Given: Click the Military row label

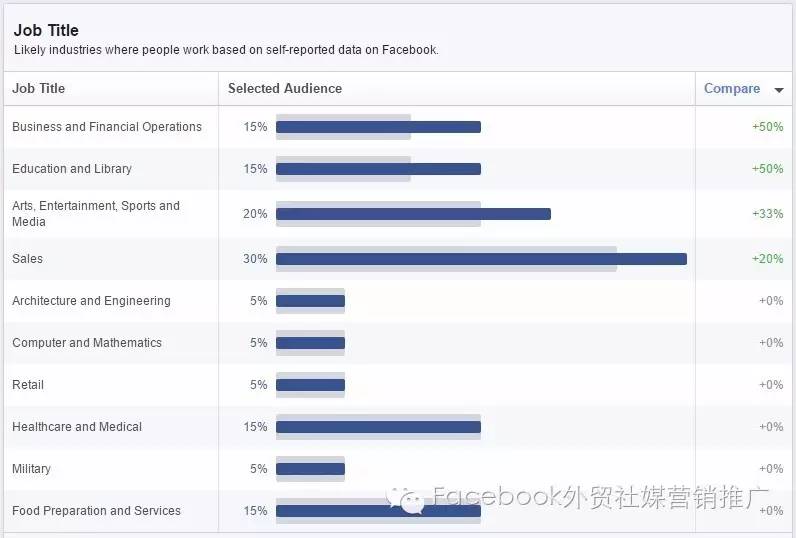Looking at the screenshot, I should pyautogui.click(x=31, y=469).
